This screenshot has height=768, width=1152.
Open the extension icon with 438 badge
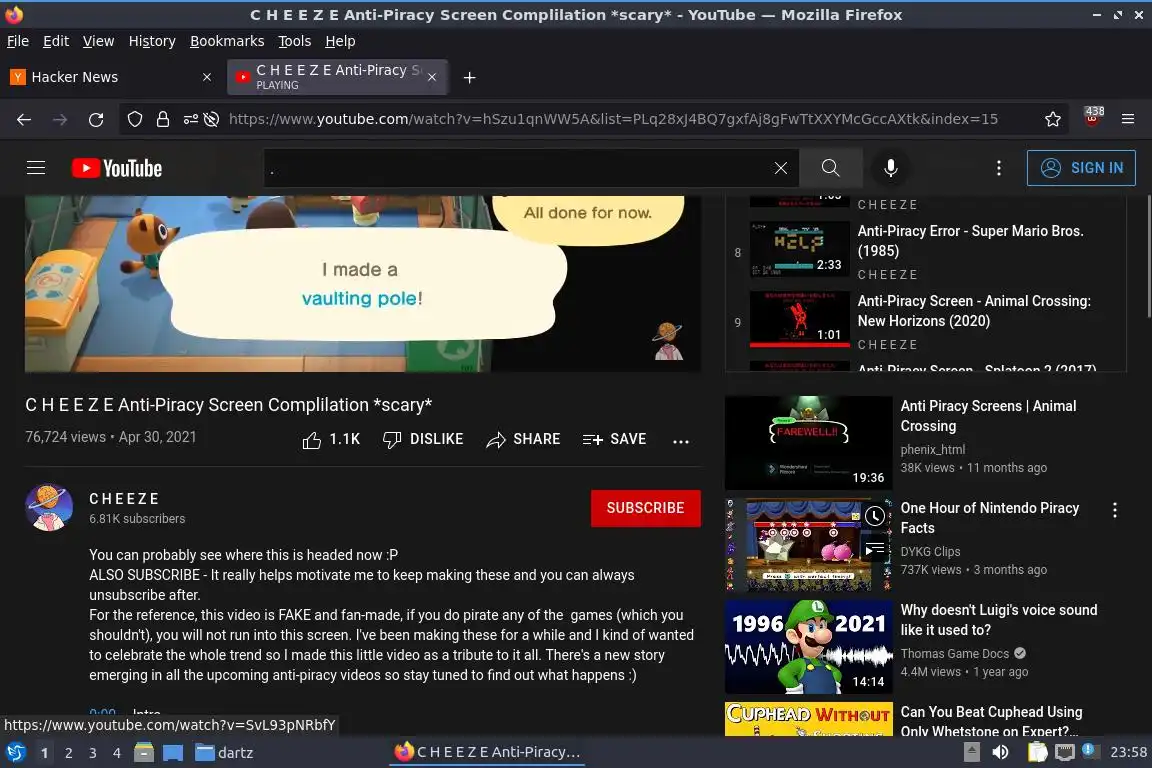pos(1093,118)
